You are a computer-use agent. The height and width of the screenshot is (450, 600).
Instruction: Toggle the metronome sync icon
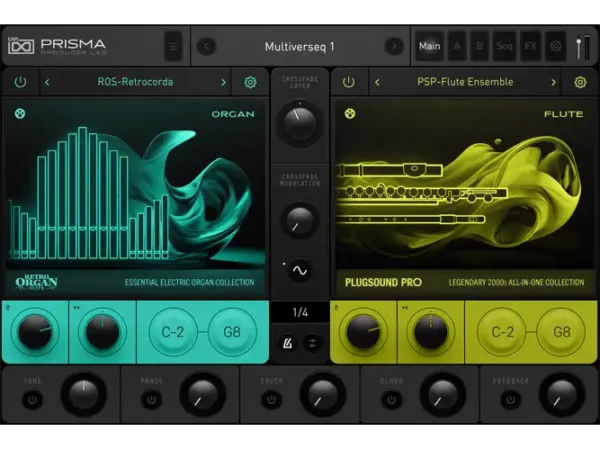287,343
